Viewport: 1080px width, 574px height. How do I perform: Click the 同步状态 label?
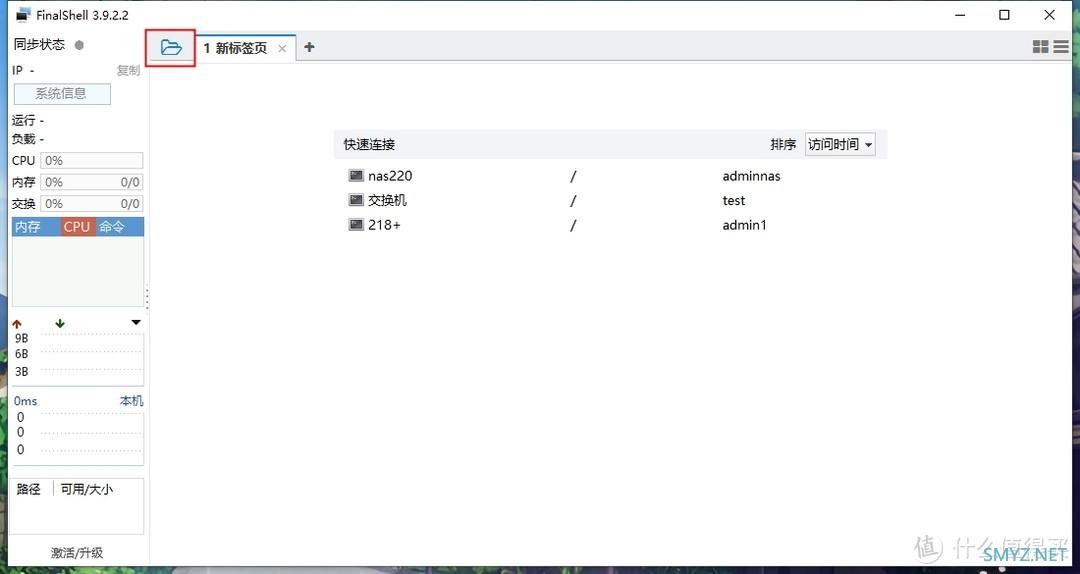(x=39, y=45)
